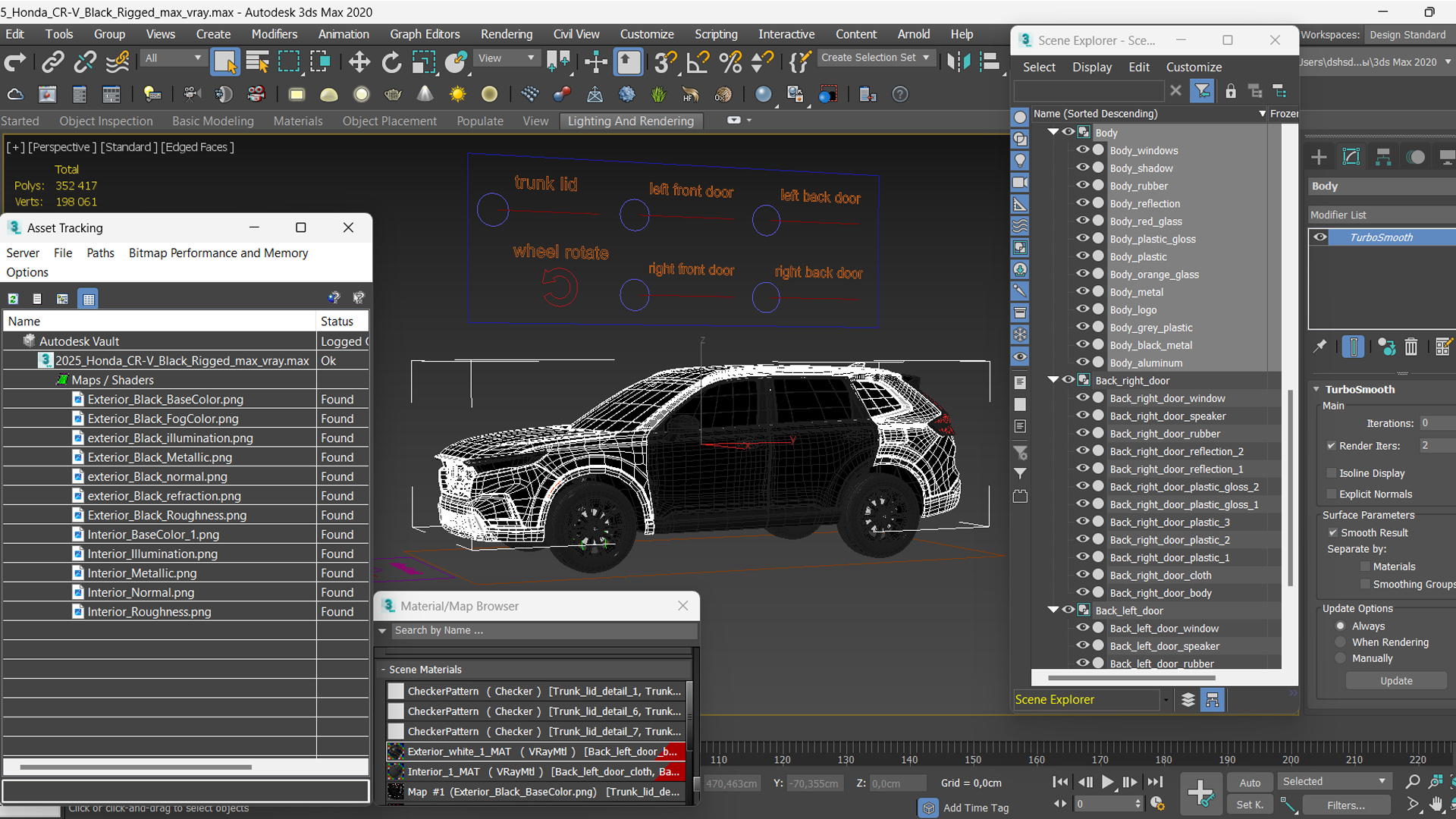
Task: Click the Select and Link chain icon
Action: click(x=52, y=62)
